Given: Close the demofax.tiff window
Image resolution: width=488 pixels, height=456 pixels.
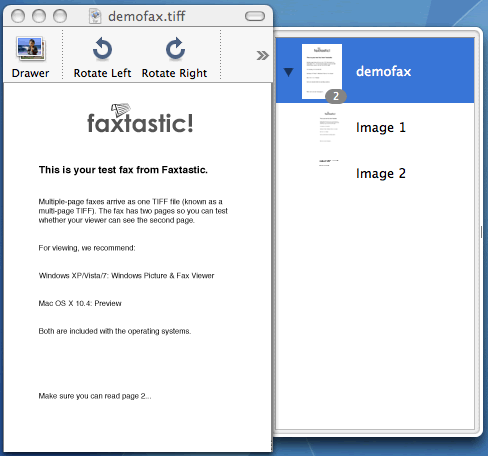Looking at the screenshot, I should (18, 16).
